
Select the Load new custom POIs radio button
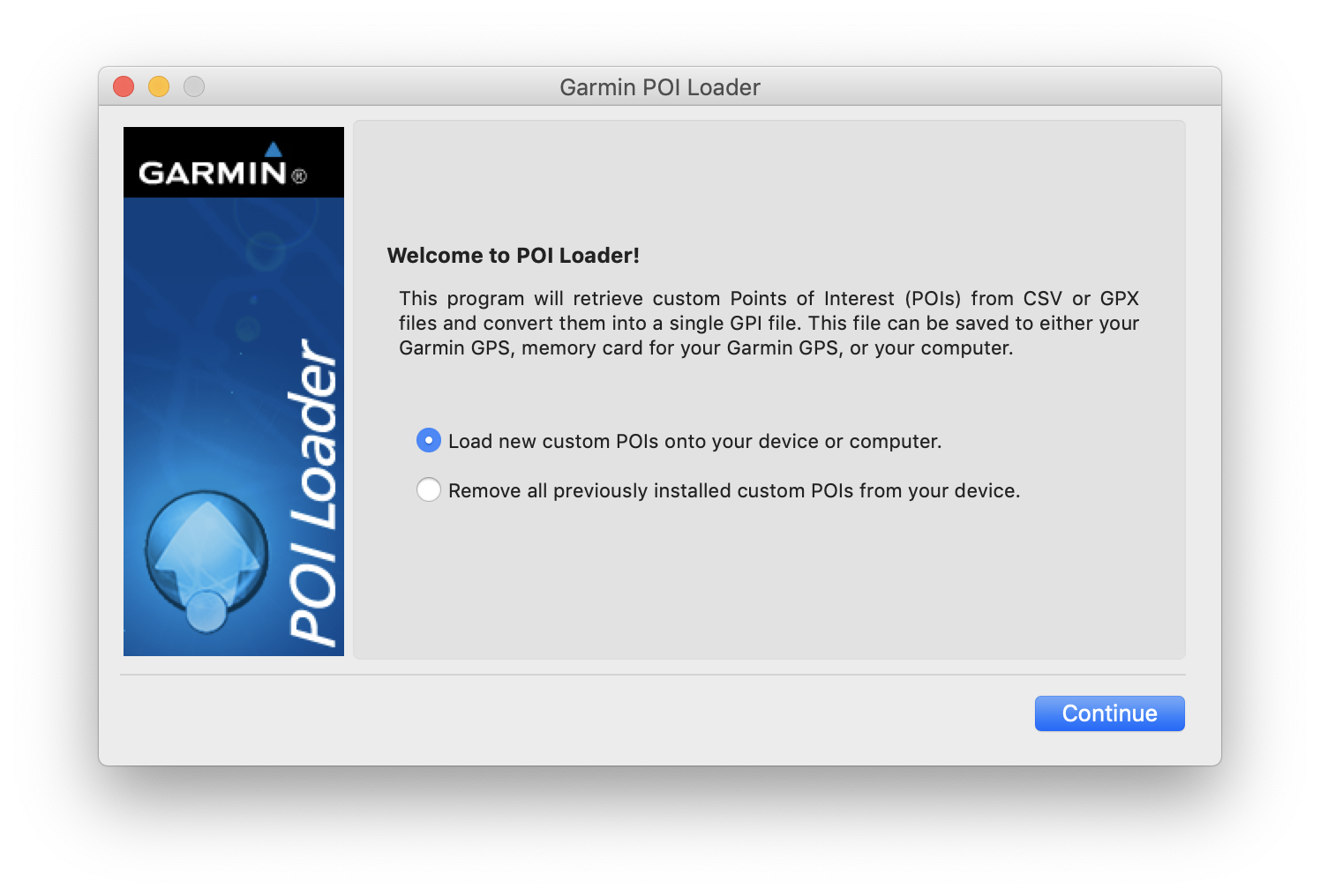429,440
